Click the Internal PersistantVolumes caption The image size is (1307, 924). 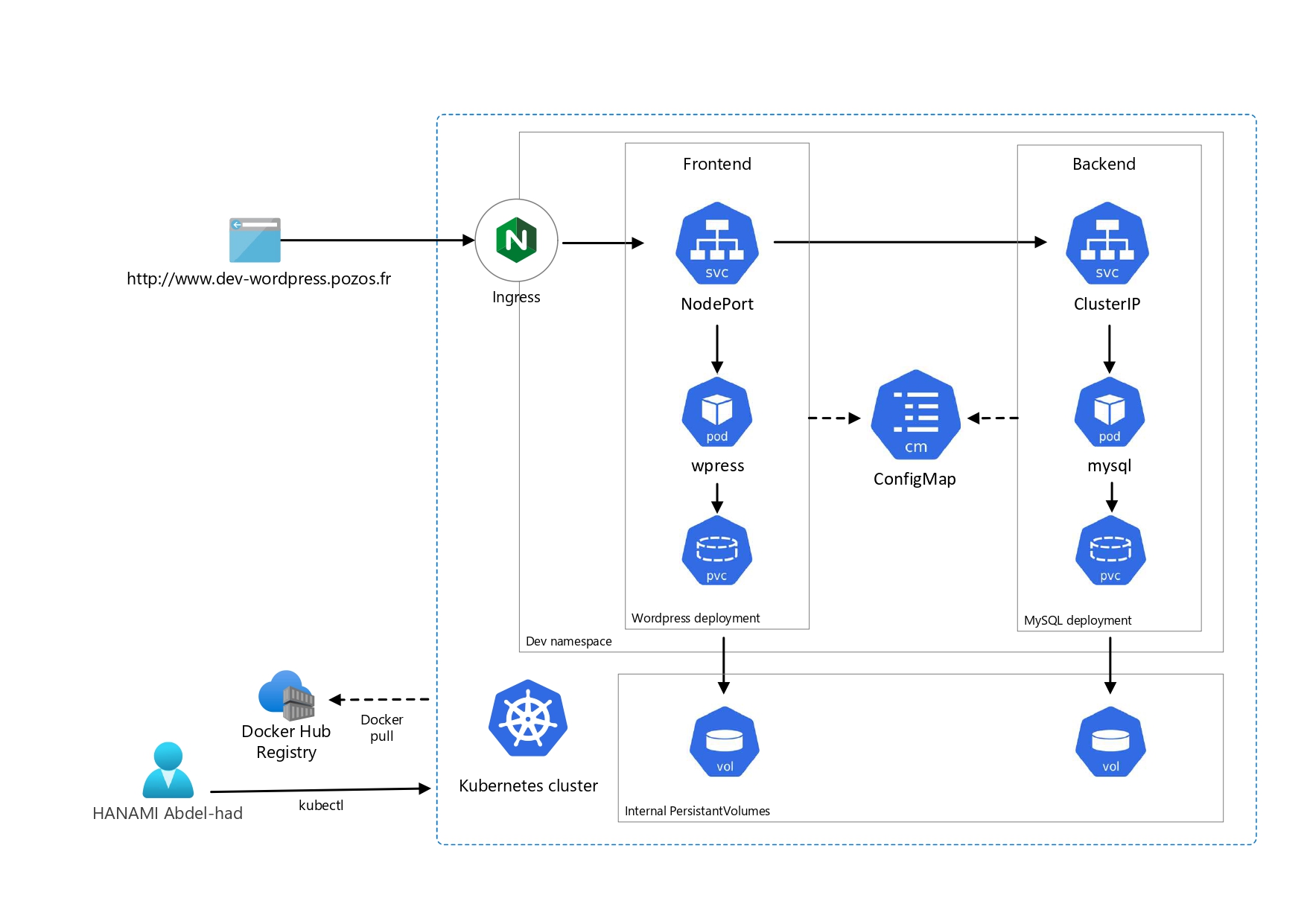[697, 811]
